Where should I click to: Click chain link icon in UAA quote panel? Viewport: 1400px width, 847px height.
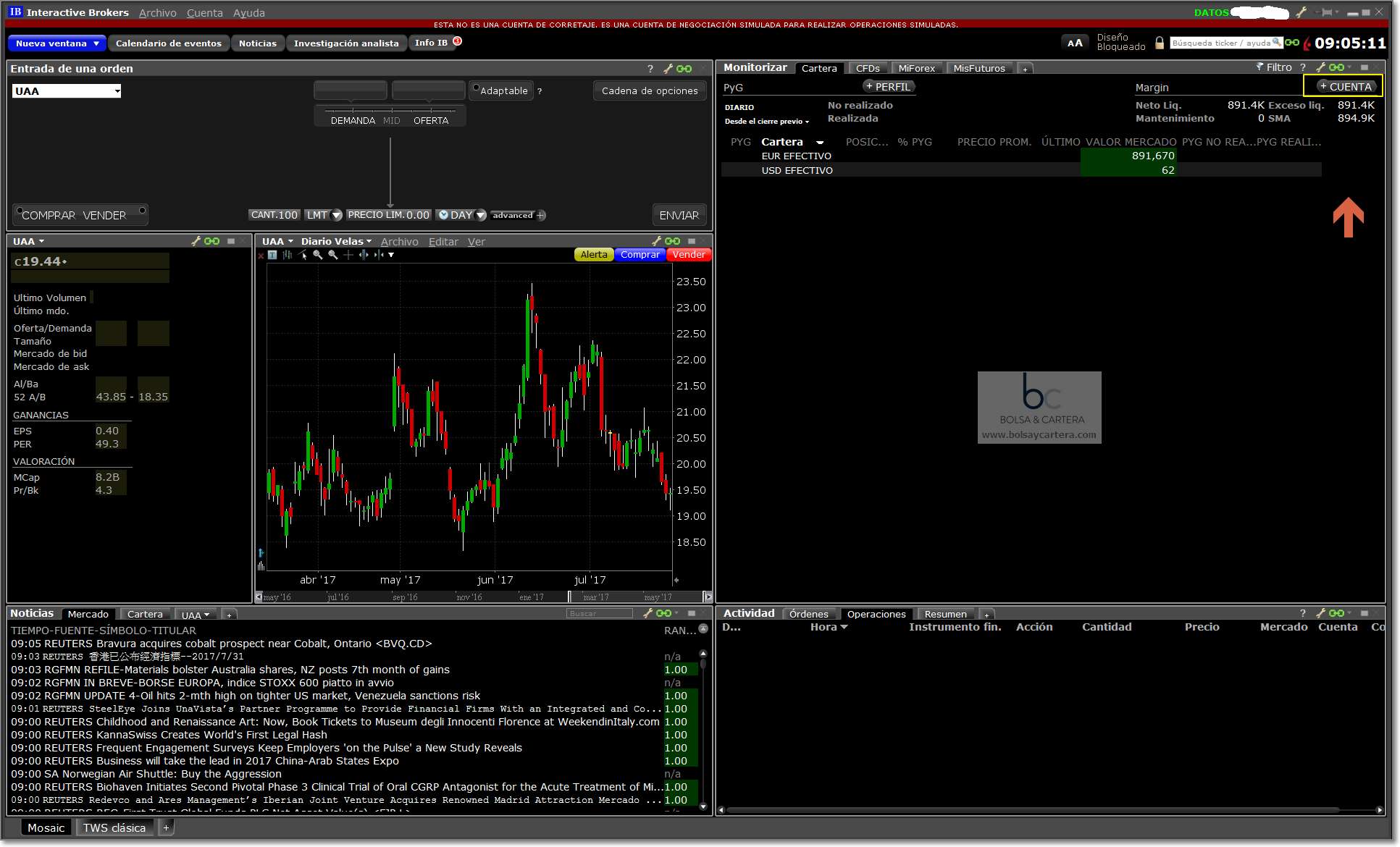212,241
